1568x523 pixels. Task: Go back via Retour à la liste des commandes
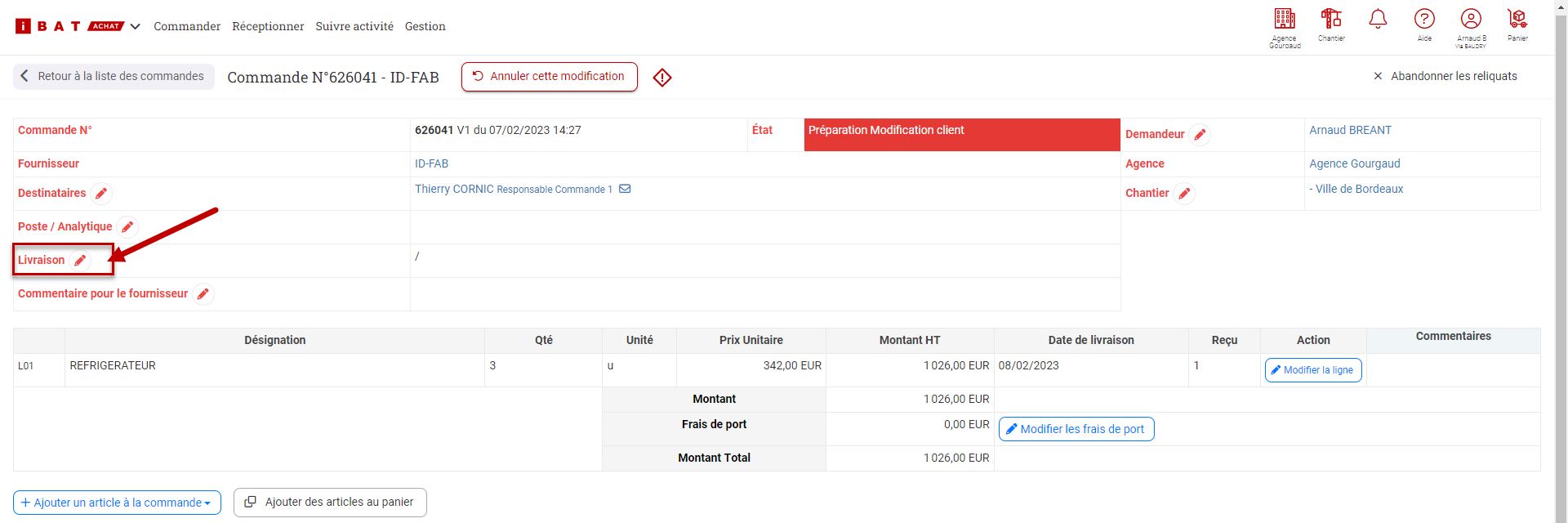pyautogui.click(x=114, y=76)
